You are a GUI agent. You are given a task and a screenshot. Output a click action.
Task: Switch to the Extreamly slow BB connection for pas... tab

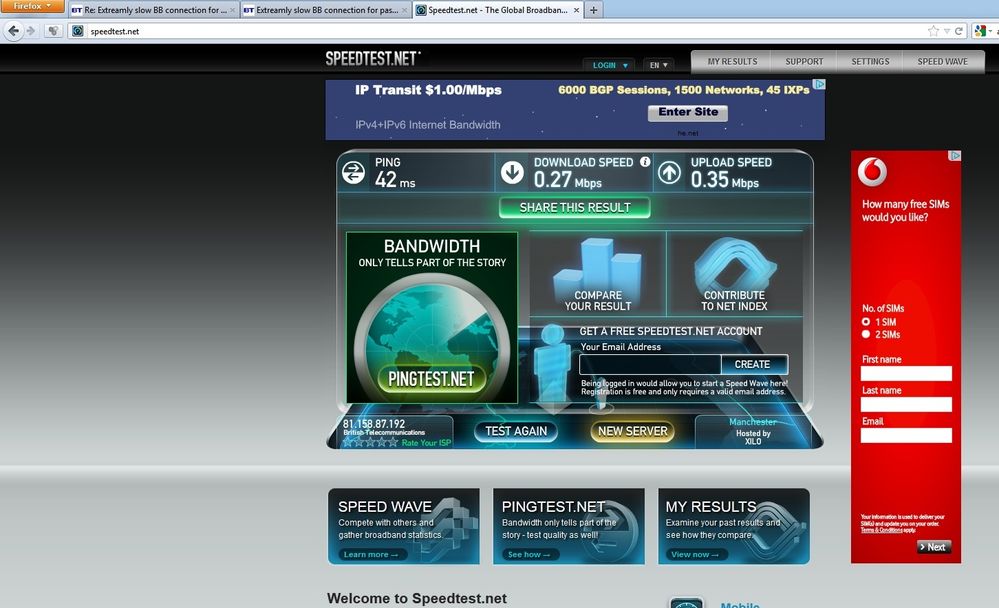(326, 10)
